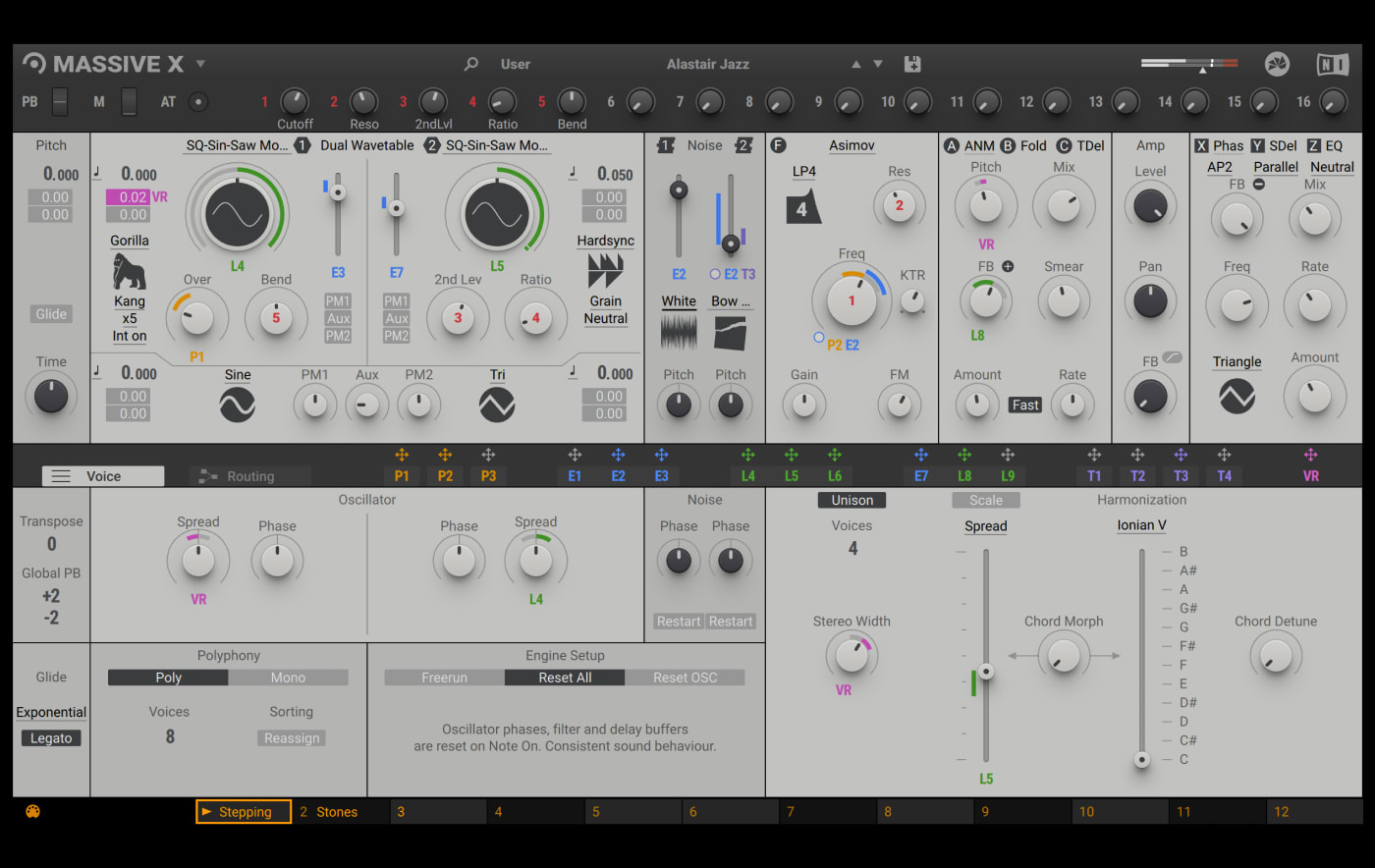Viewport: 1375px width, 868px height.
Task: Click the User preset bank label
Action: [515, 64]
